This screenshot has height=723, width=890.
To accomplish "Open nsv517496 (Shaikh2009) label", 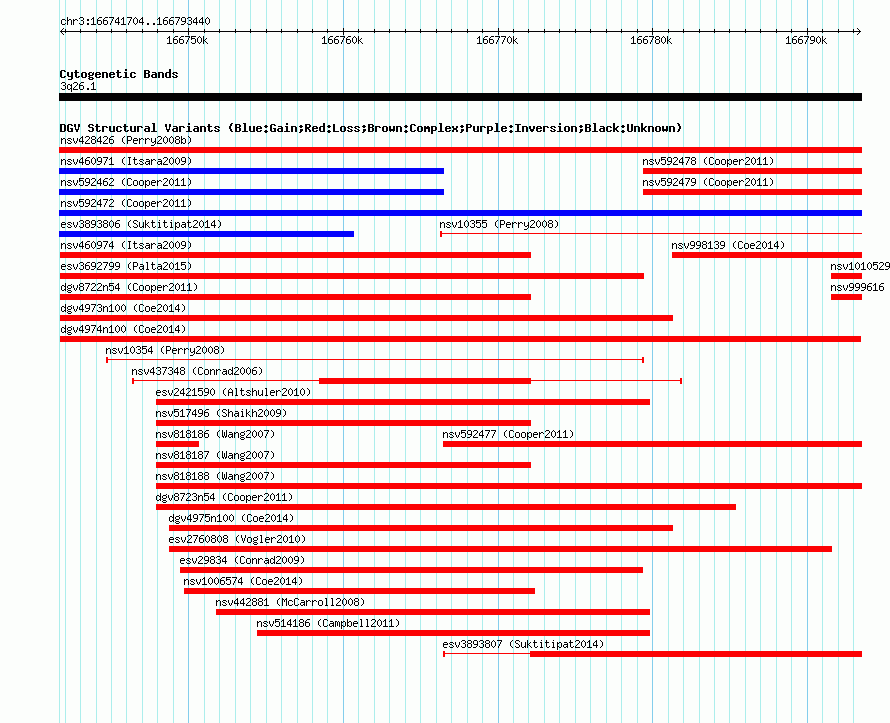I will pyautogui.click(x=221, y=413).
